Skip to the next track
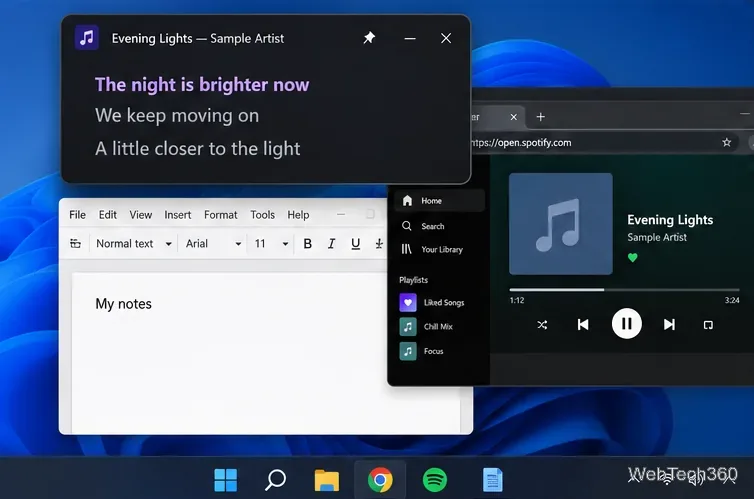 tap(669, 325)
